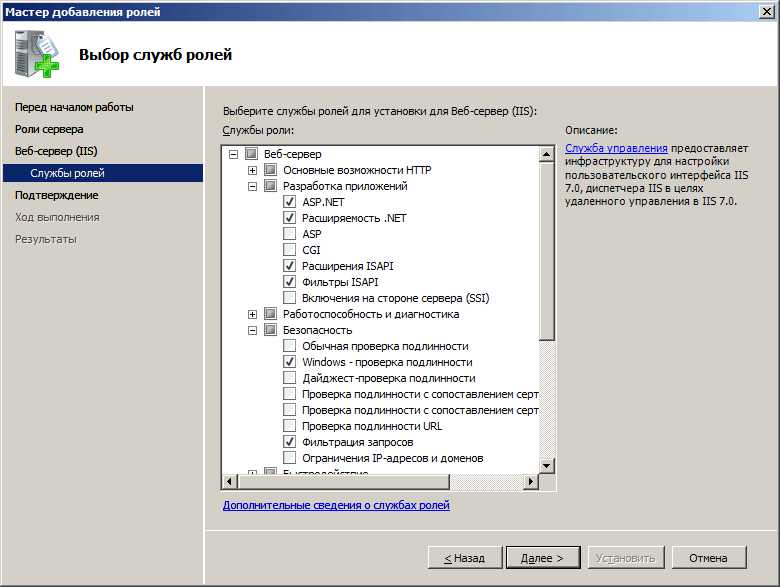Viewport: 780px width, 587px height.
Task: Toggle Фильтрация запросов checkbox
Action: tap(290, 442)
